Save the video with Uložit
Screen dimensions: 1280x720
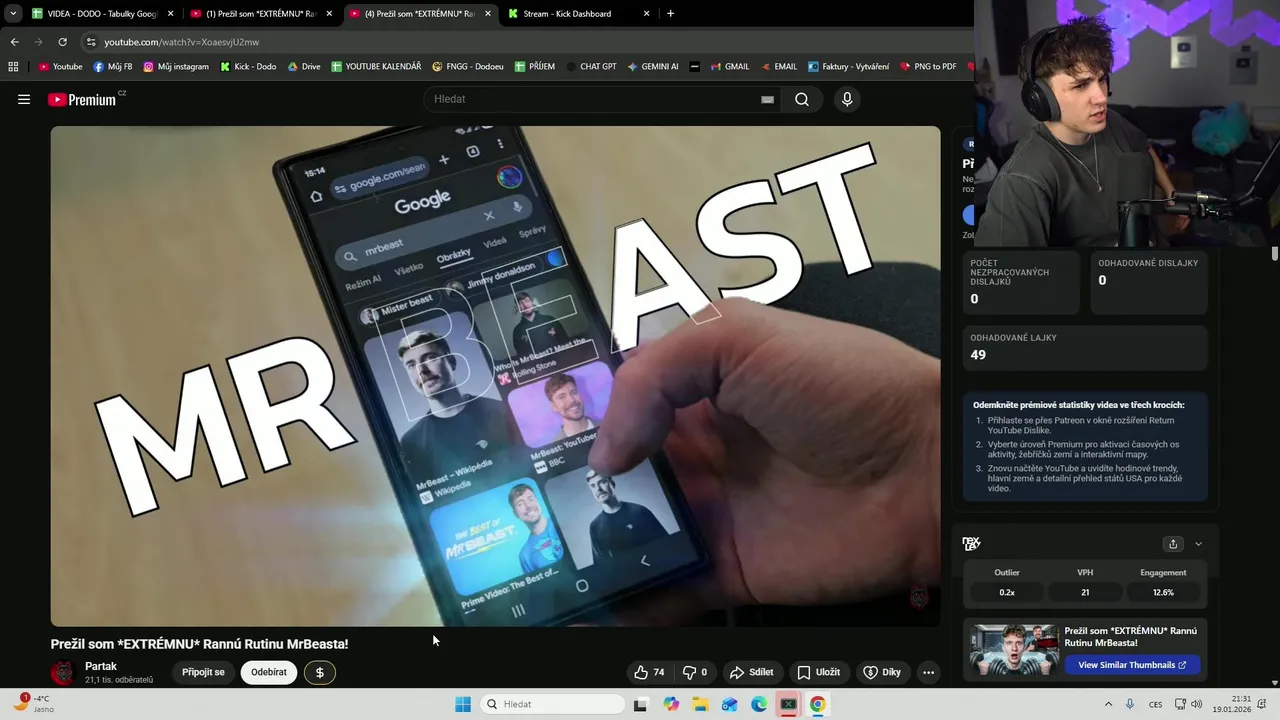click(x=819, y=672)
